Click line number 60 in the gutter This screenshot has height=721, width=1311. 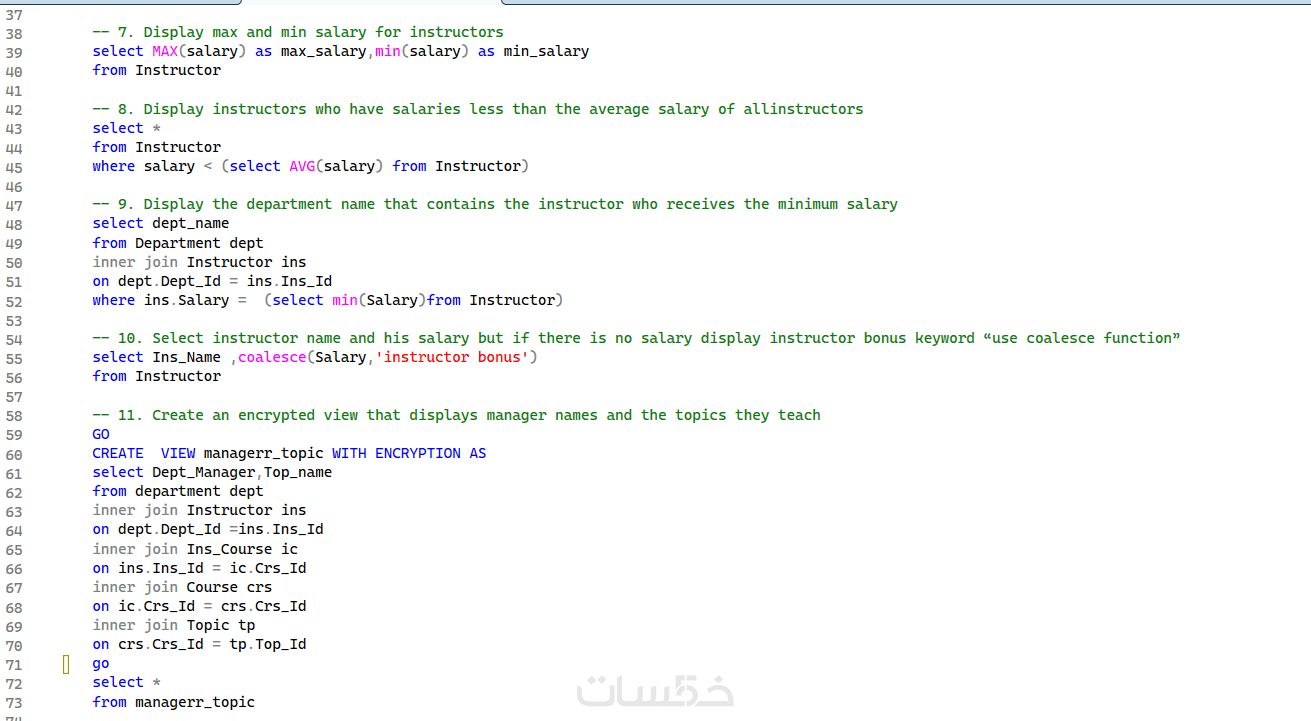pos(14,454)
